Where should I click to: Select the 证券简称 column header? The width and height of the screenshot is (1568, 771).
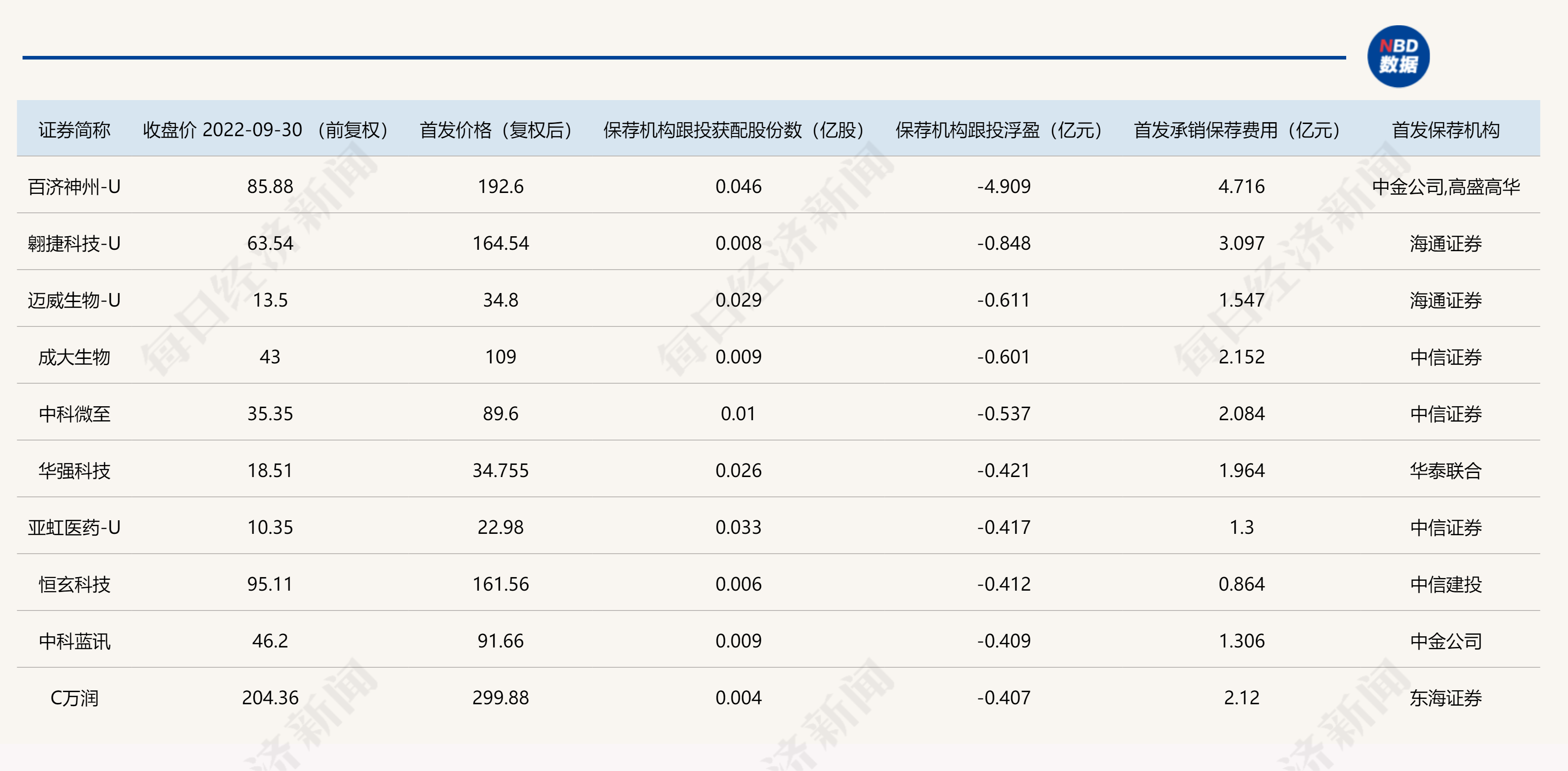tap(74, 129)
